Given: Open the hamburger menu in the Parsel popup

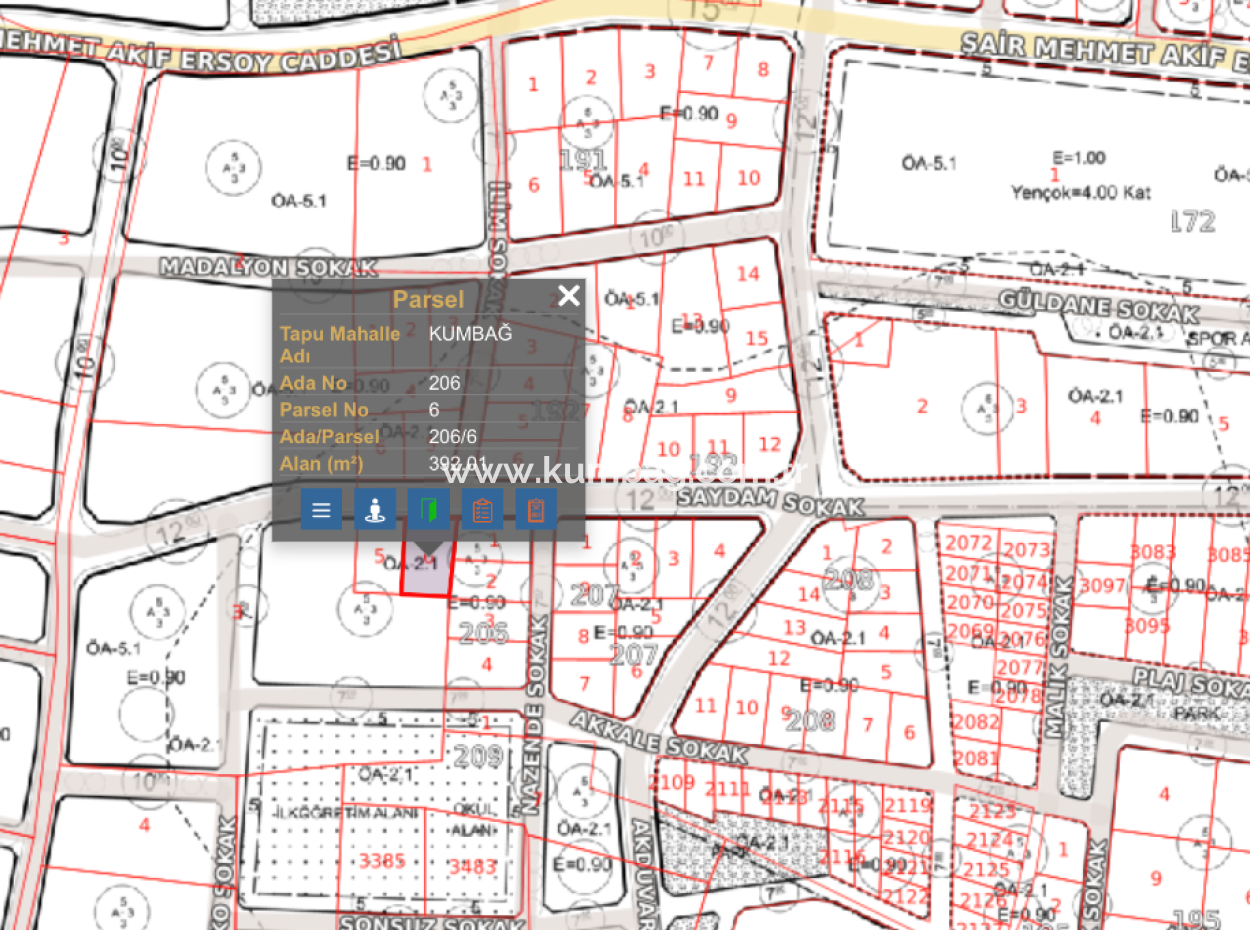Looking at the screenshot, I should (x=320, y=510).
